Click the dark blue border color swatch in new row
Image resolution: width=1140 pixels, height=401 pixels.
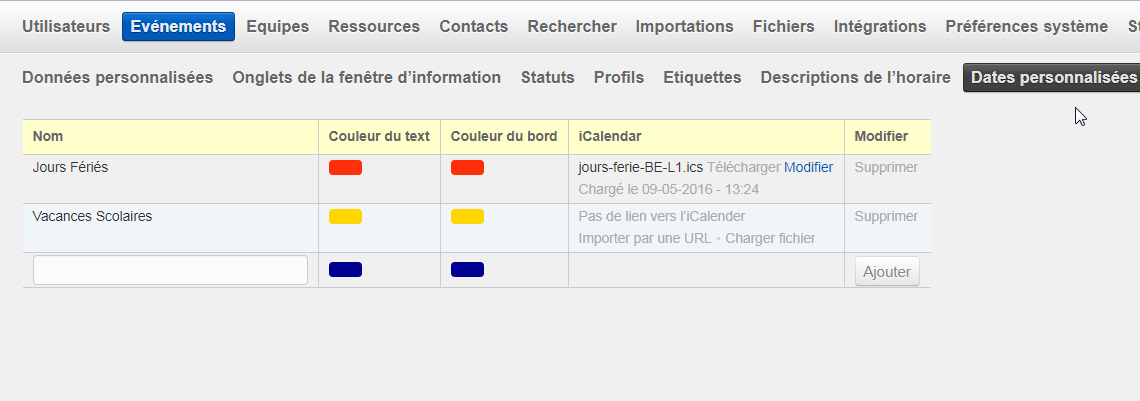[467, 270]
